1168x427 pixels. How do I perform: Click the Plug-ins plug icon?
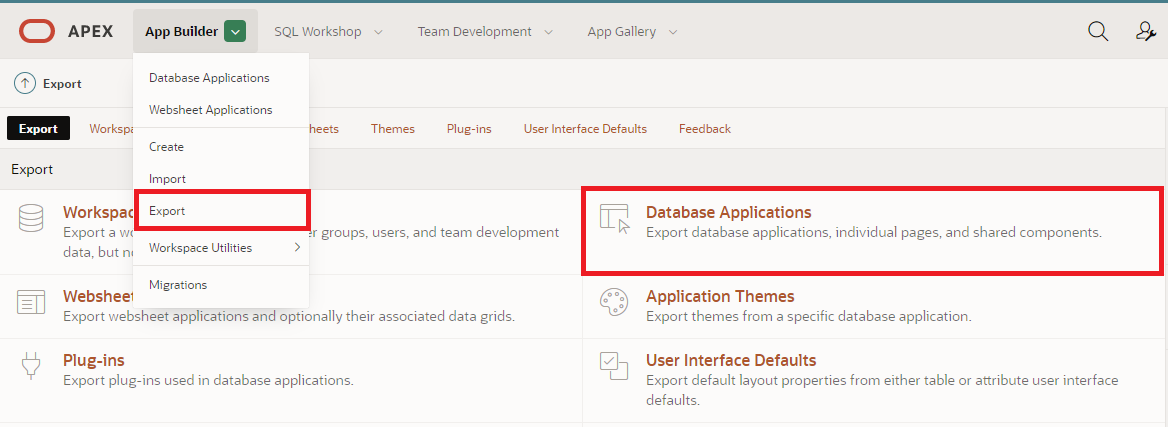point(31,366)
